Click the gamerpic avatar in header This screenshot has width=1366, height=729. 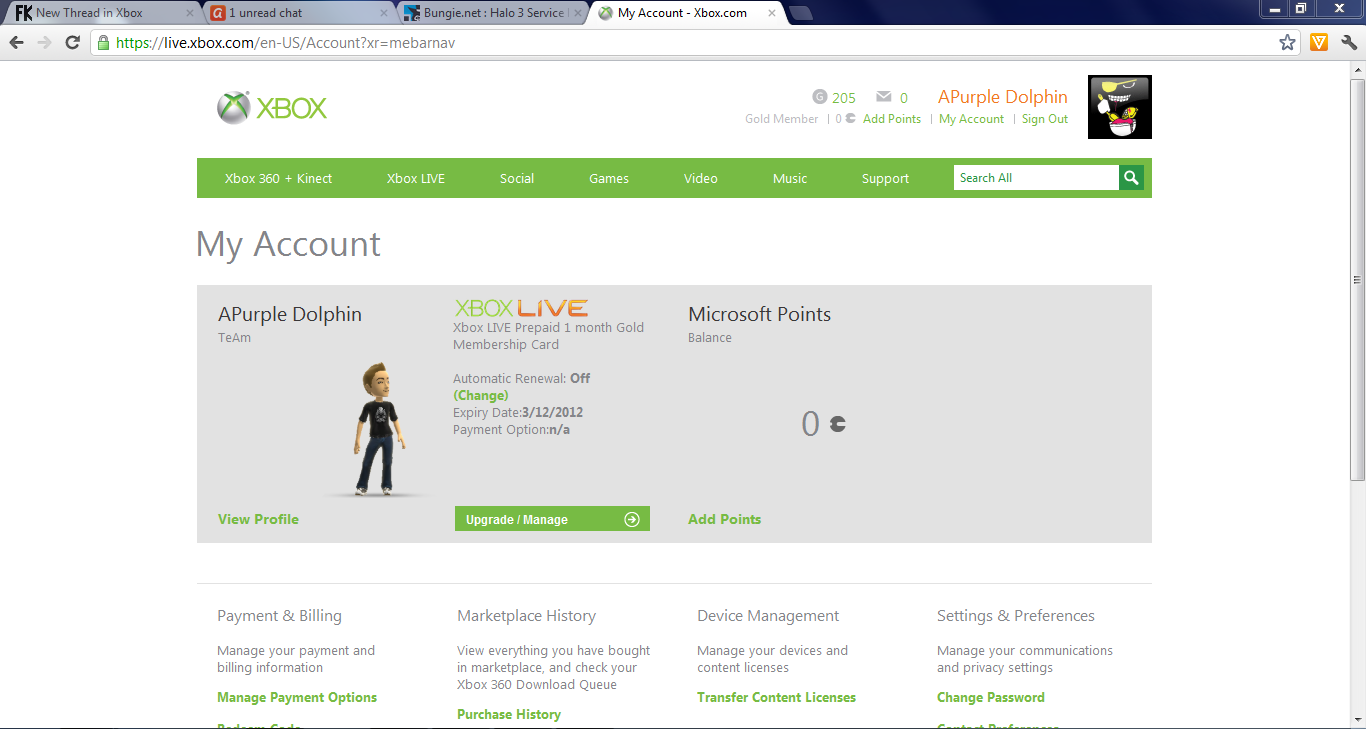point(1120,107)
